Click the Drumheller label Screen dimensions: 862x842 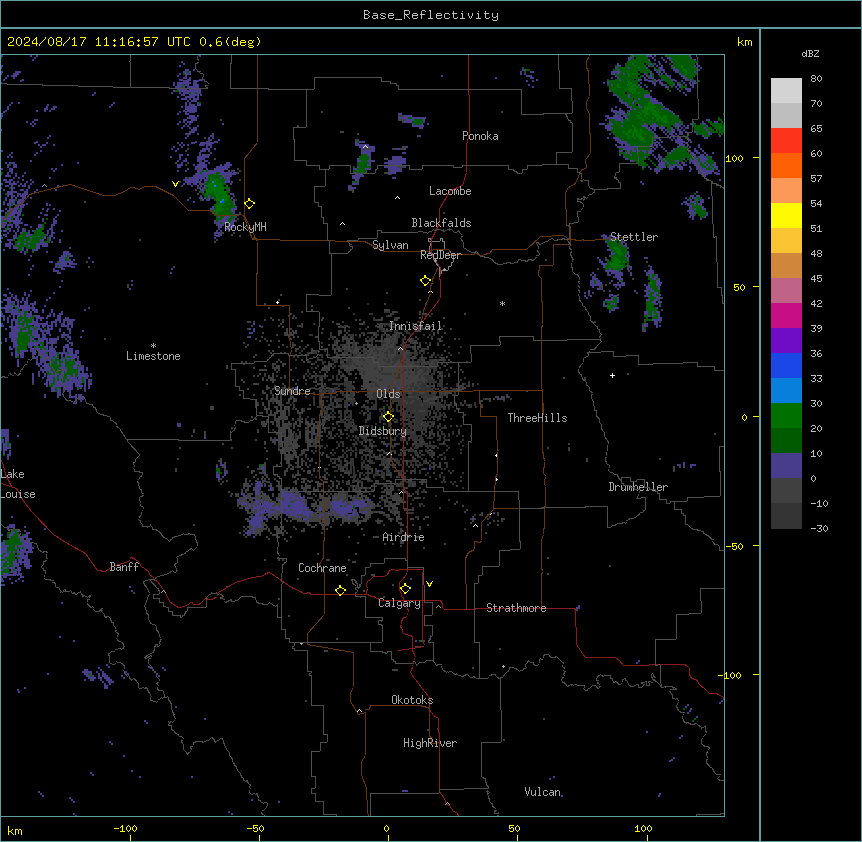tap(638, 487)
